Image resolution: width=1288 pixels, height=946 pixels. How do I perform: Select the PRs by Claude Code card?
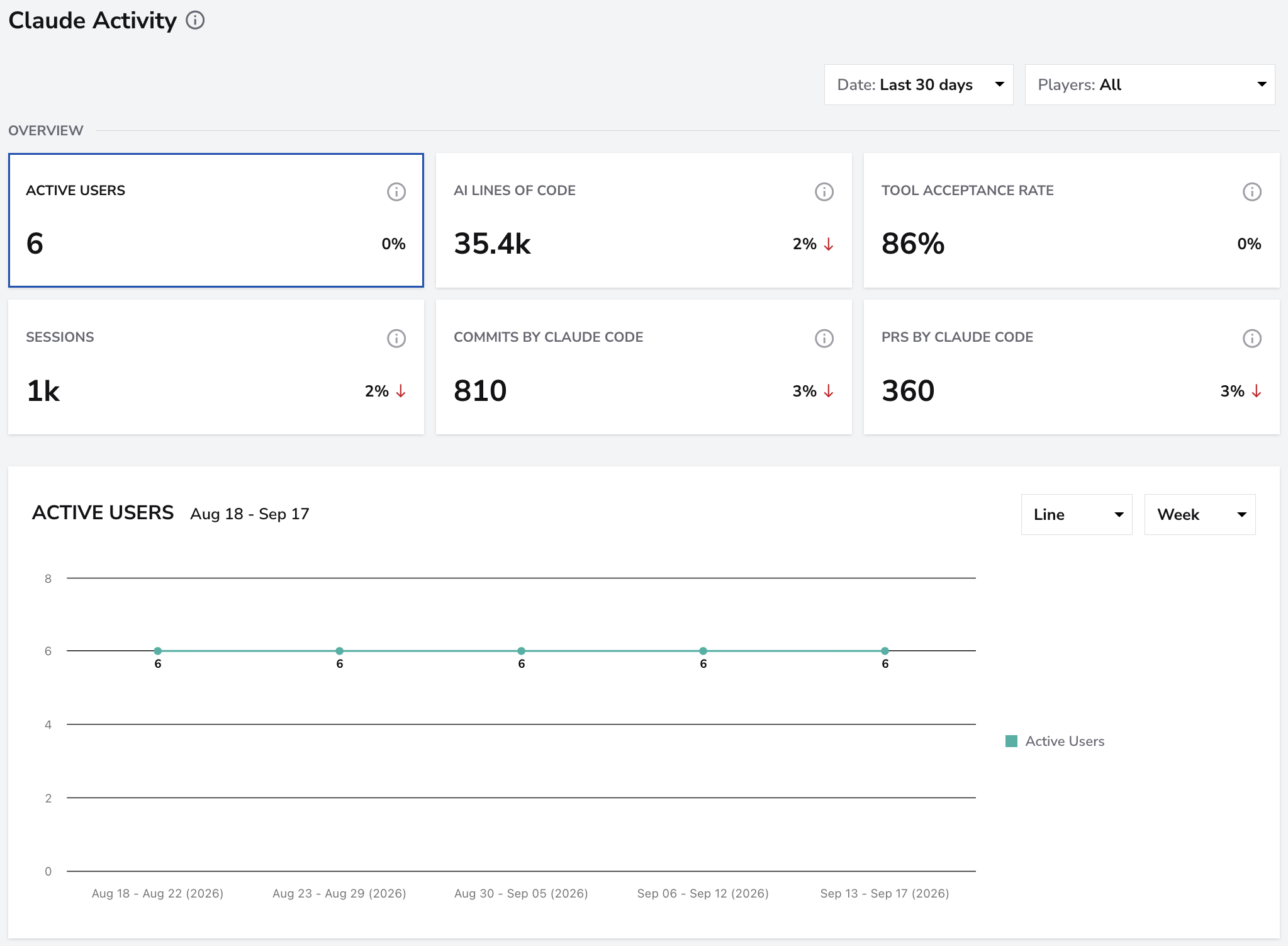tap(1072, 367)
